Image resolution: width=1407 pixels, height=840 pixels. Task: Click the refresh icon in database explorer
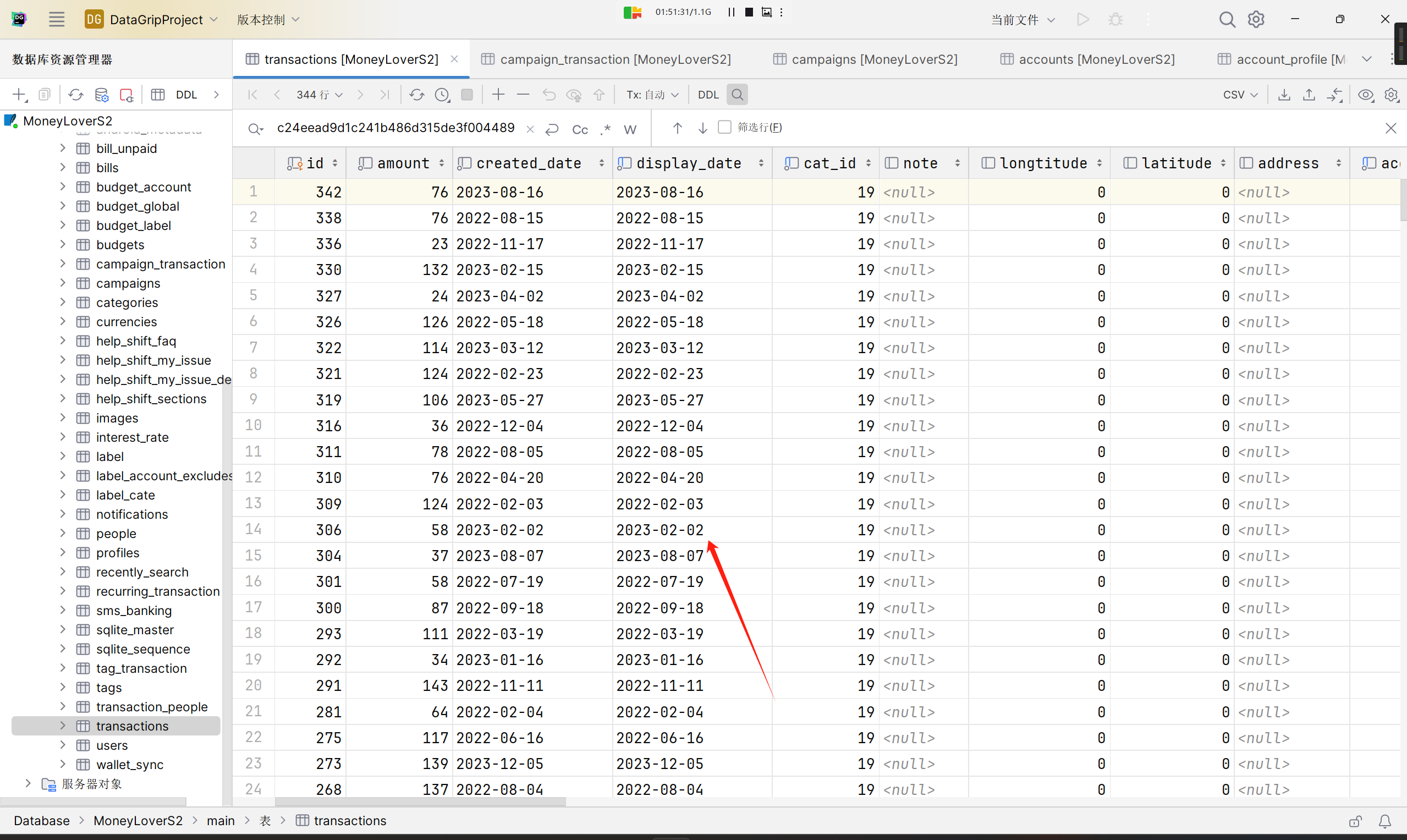click(75, 95)
